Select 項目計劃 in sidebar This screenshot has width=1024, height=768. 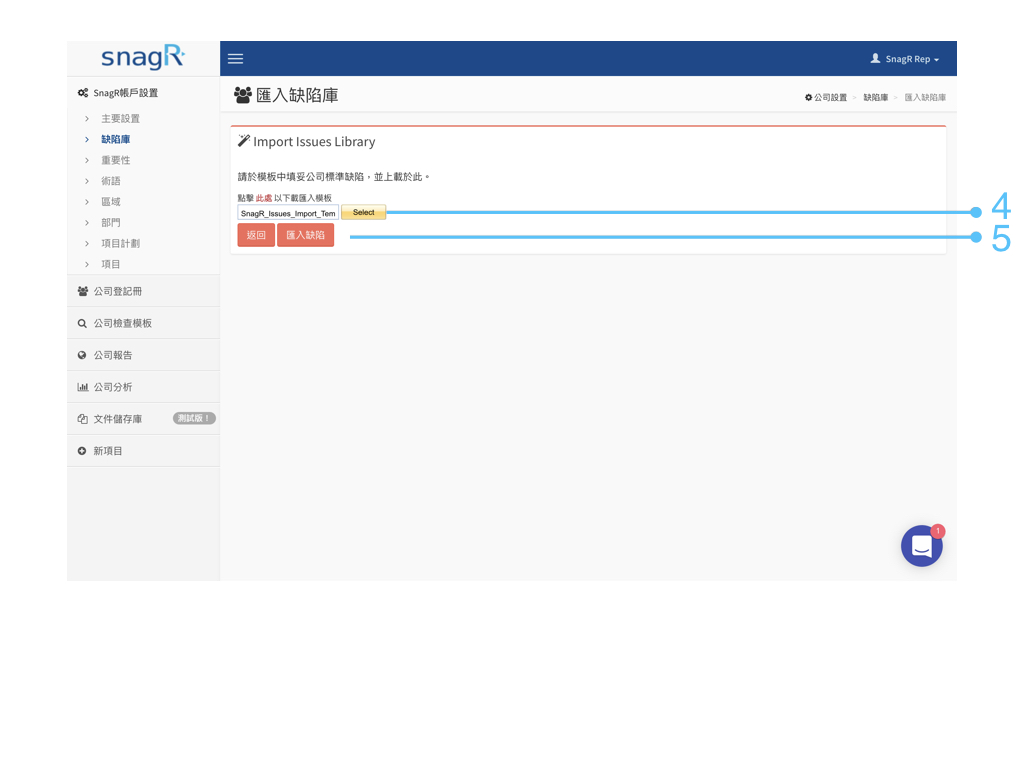point(120,244)
